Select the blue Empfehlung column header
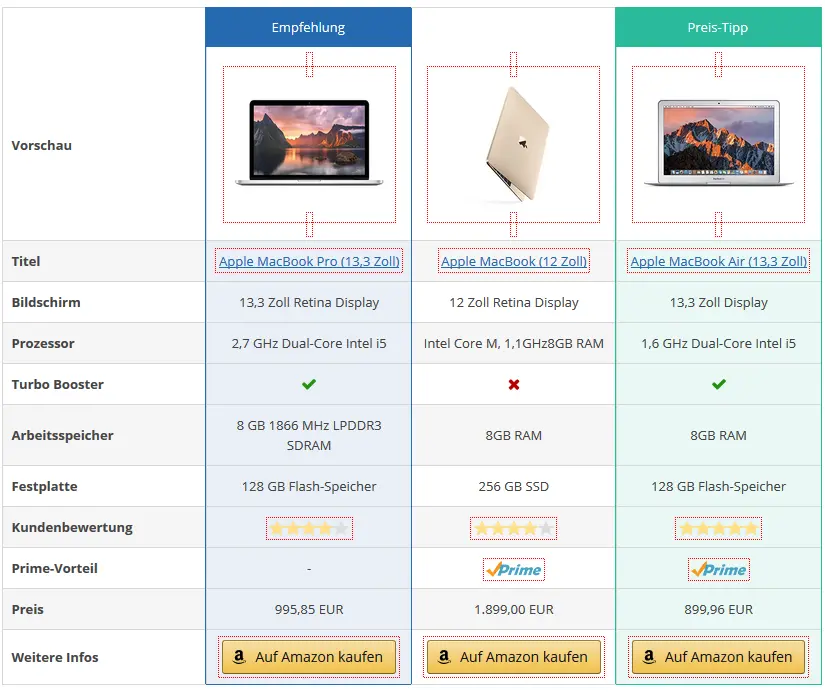Image resolution: width=825 pixels, height=692 pixels. pyautogui.click(x=308, y=27)
